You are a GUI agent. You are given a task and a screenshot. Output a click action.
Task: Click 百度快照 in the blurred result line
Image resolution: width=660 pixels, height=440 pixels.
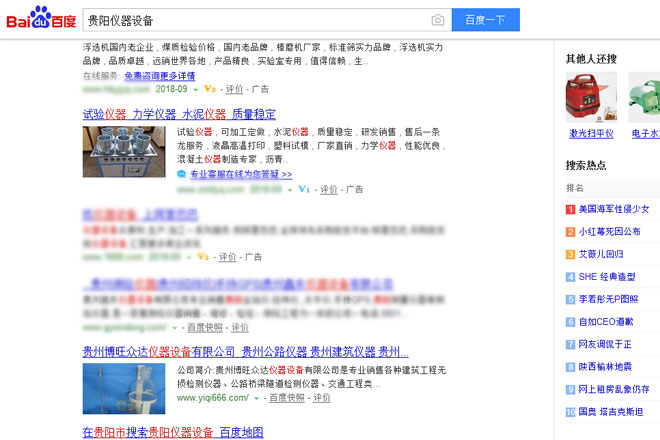tap(205, 327)
